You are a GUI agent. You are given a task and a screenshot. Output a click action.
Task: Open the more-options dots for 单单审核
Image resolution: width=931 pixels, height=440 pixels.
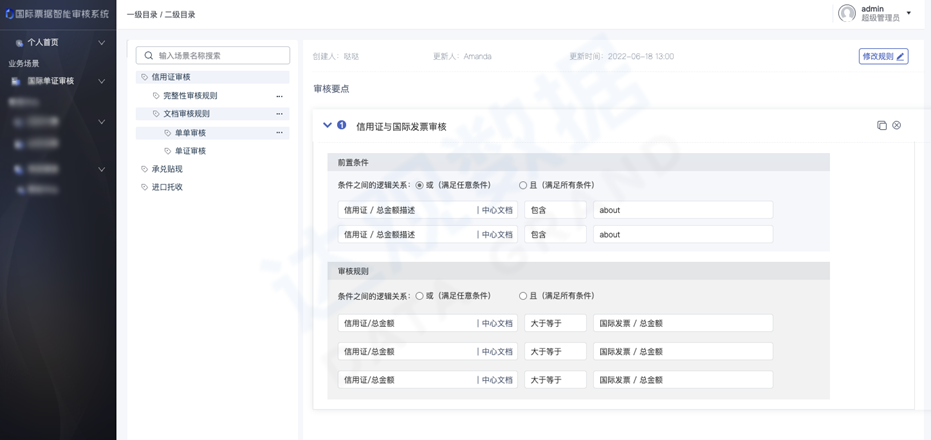pos(279,133)
